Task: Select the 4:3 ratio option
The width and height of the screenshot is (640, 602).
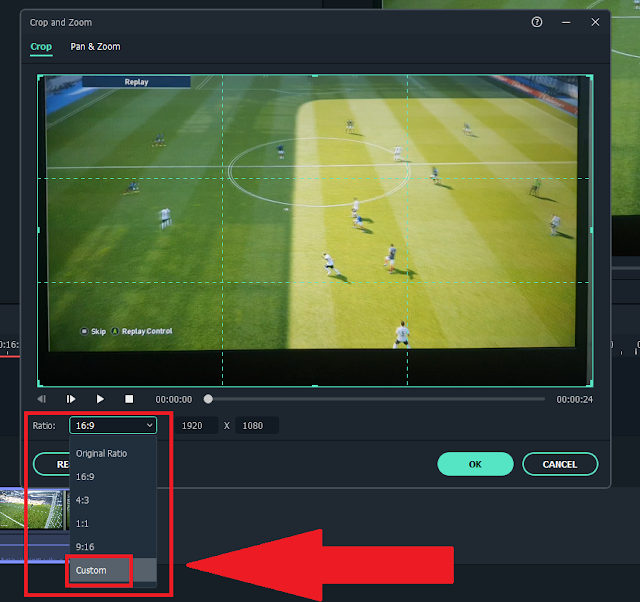Action: tap(113, 500)
